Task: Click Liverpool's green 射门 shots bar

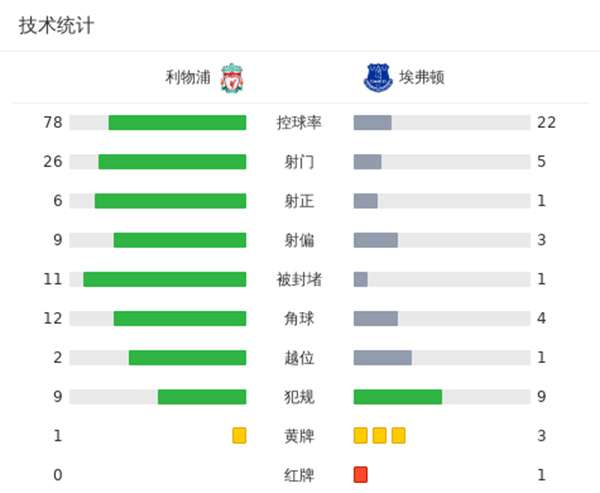Action: click(172, 162)
